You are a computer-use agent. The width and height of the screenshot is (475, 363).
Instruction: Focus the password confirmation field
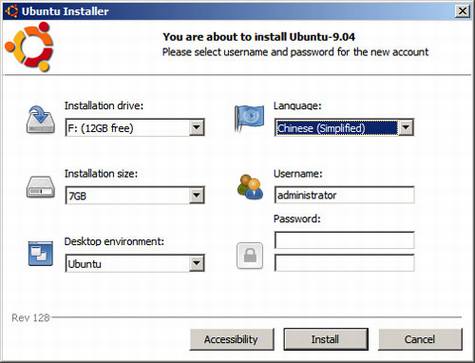[x=344, y=263]
